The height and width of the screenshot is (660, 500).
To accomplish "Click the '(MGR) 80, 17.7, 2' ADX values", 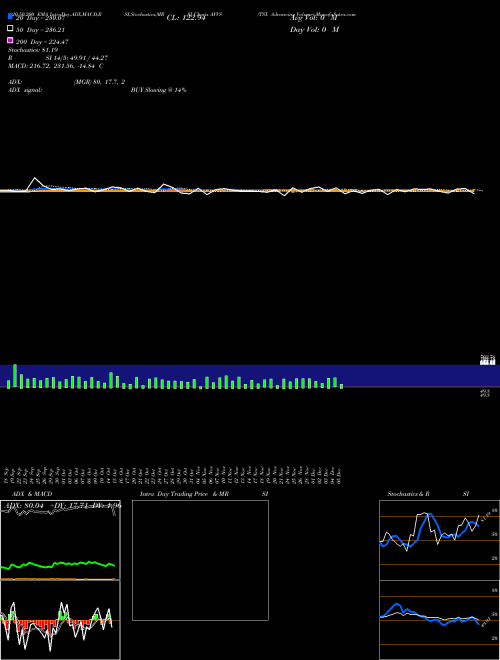I will 99,82.
